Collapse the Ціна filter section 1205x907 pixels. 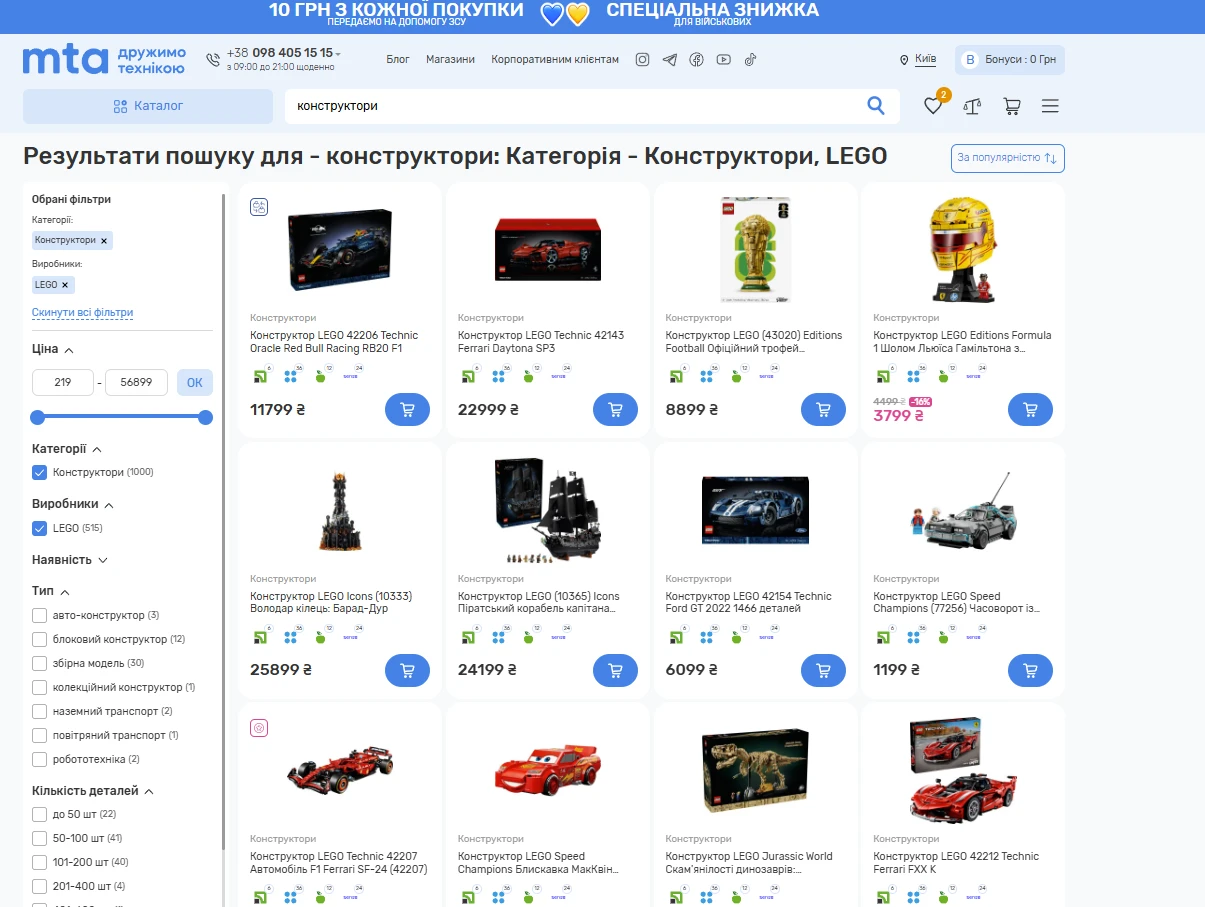click(x=69, y=350)
